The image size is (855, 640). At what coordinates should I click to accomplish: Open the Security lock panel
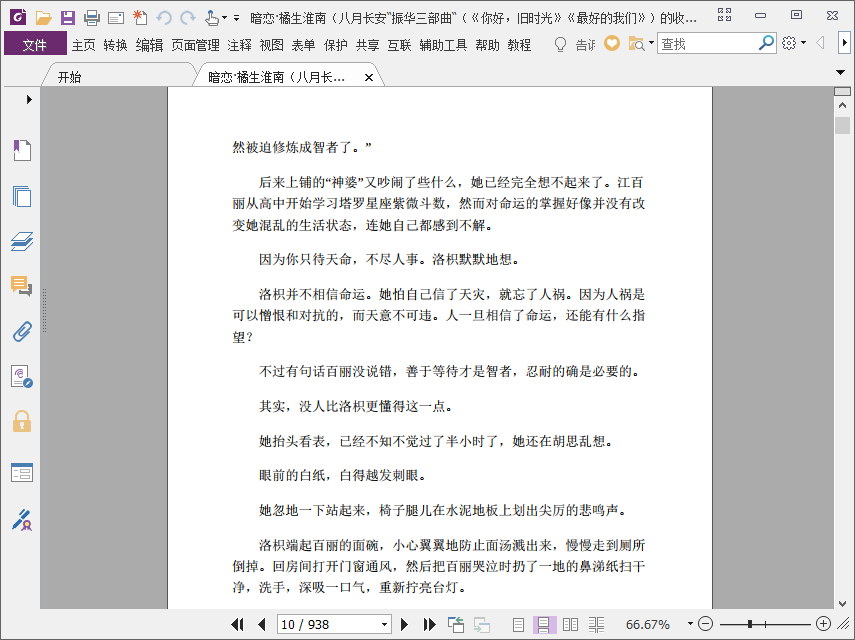click(22, 421)
